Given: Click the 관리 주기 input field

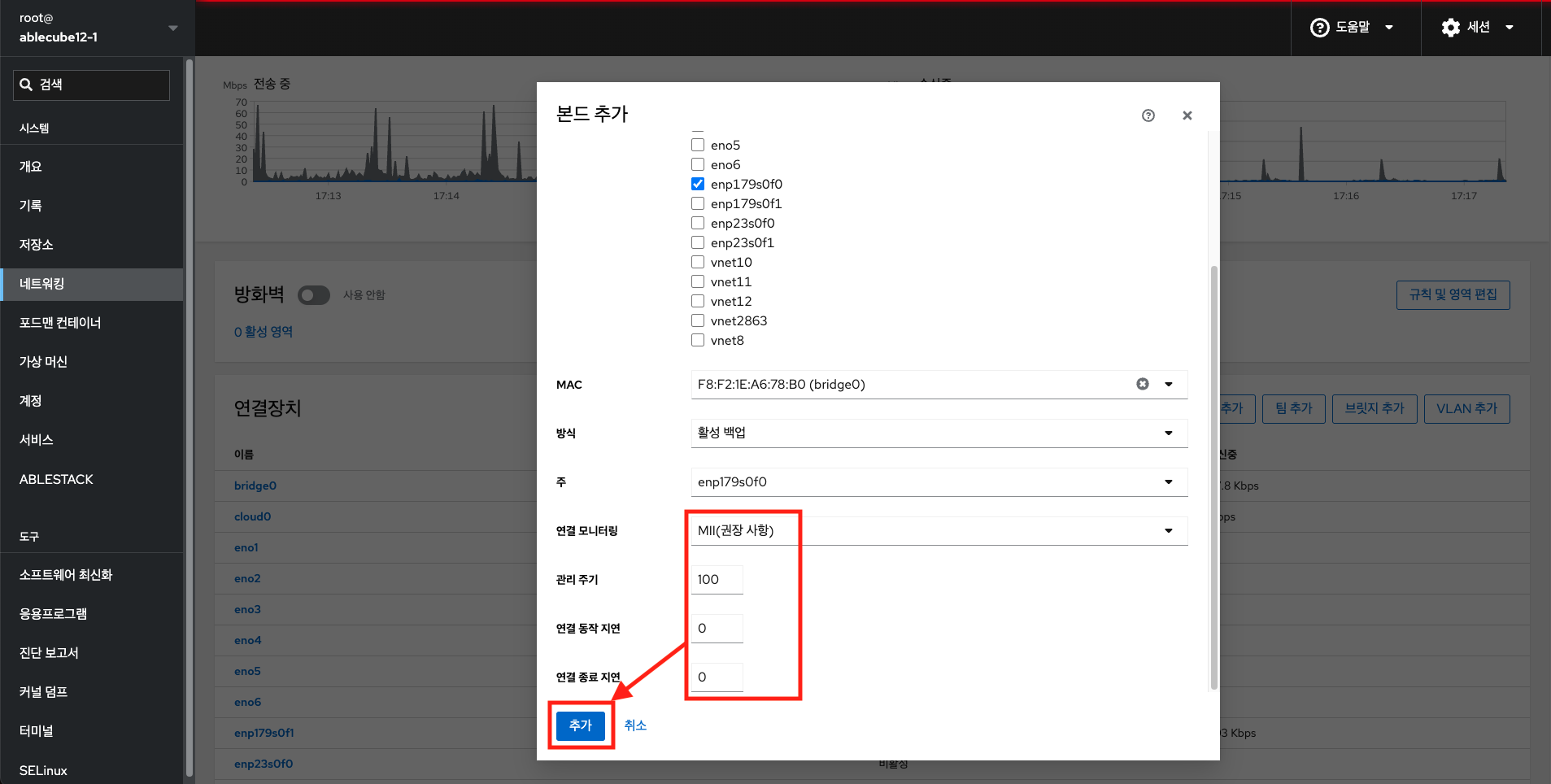Looking at the screenshot, I should 717,579.
